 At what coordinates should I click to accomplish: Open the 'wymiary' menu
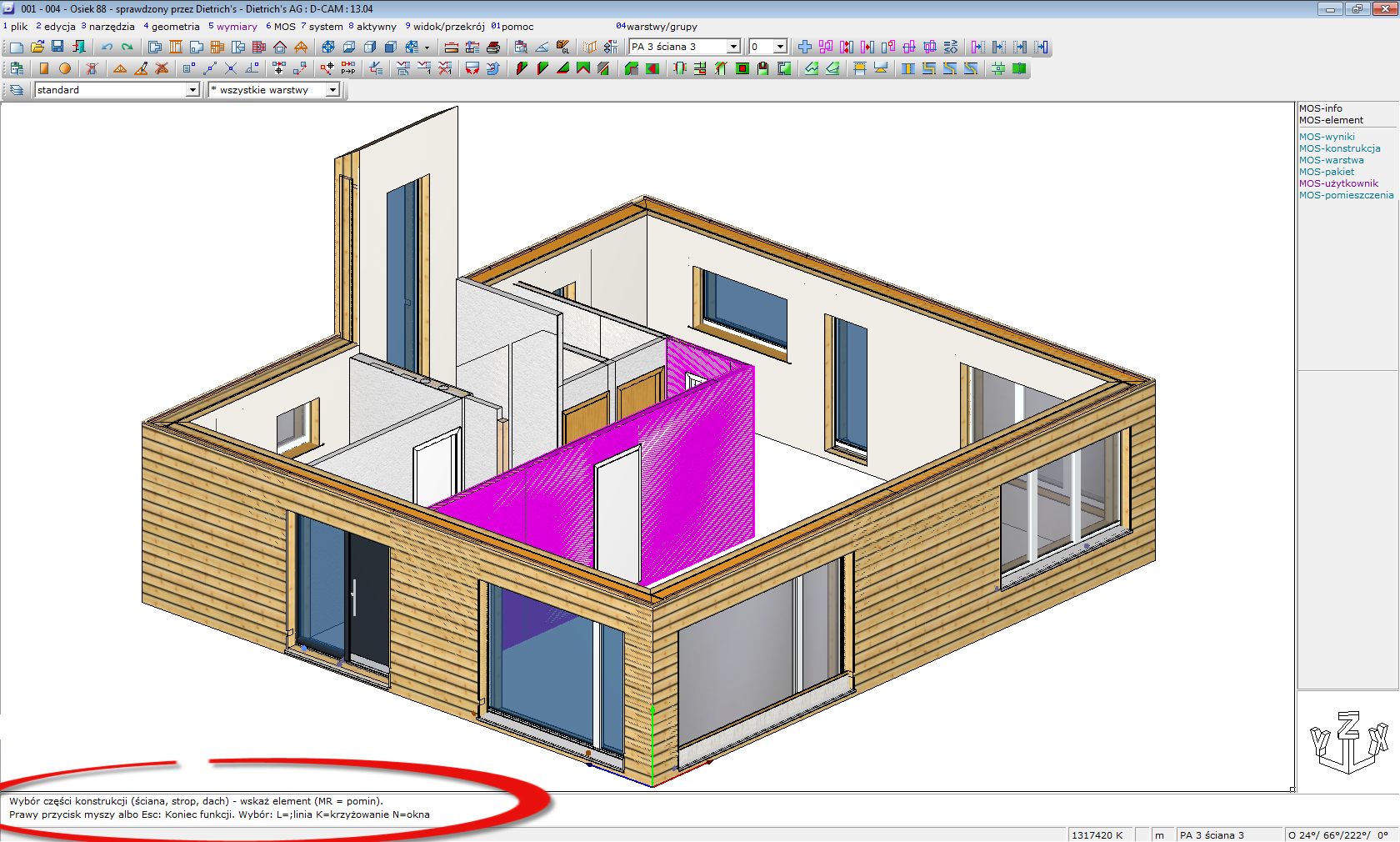(237, 27)
